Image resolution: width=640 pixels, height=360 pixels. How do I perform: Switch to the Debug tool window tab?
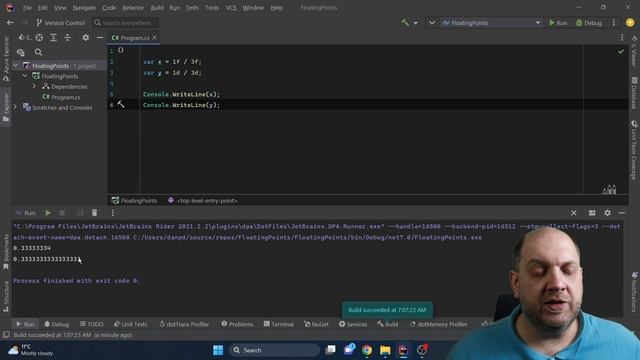tap(57, 324)
